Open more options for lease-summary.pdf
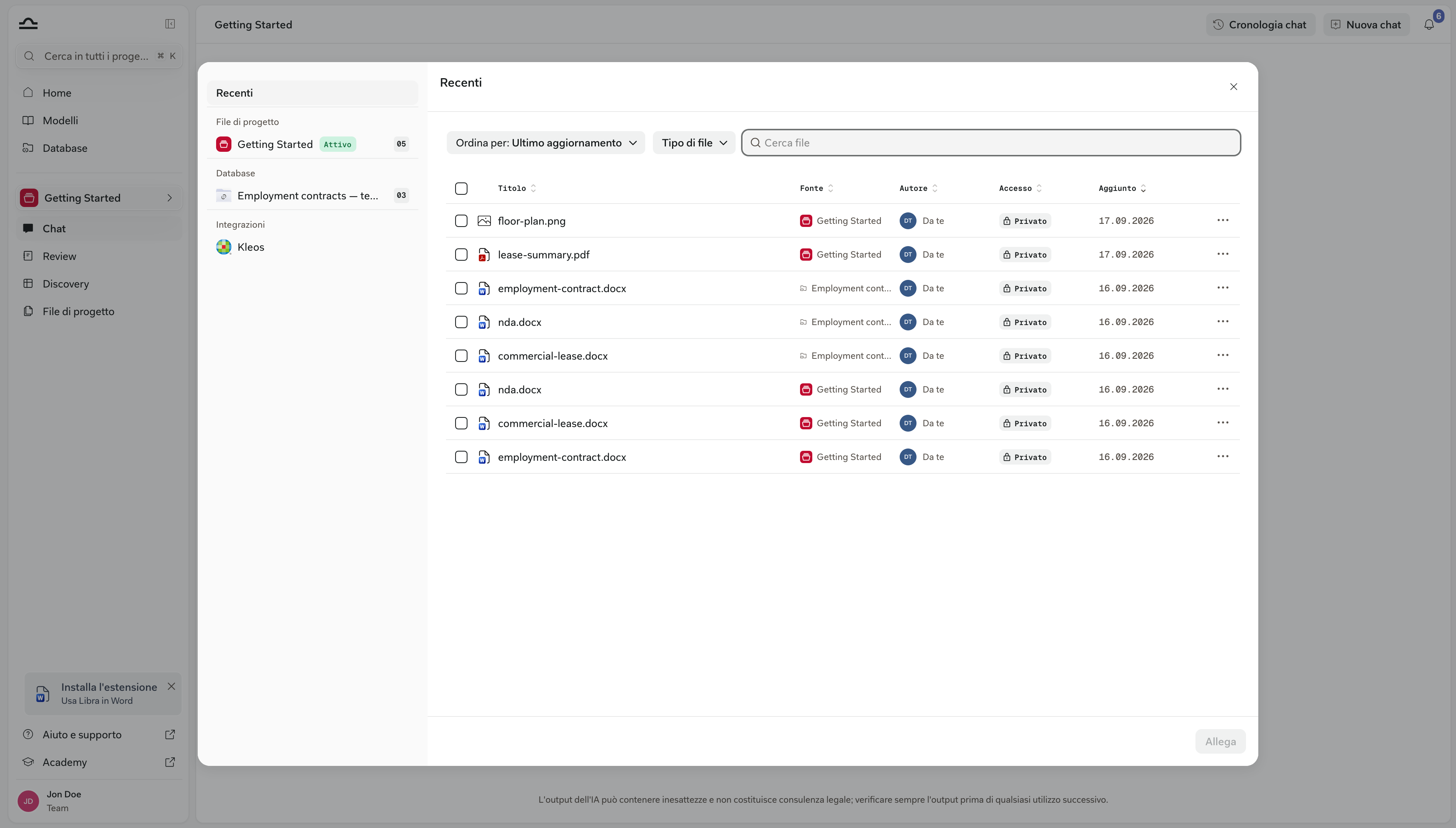The image size is (1456, 828). click(1223, 254)
